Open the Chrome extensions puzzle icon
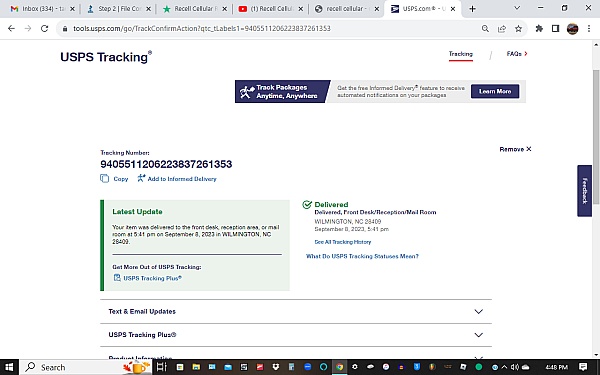Screen dimensions: 600x375 click(539, 28)
